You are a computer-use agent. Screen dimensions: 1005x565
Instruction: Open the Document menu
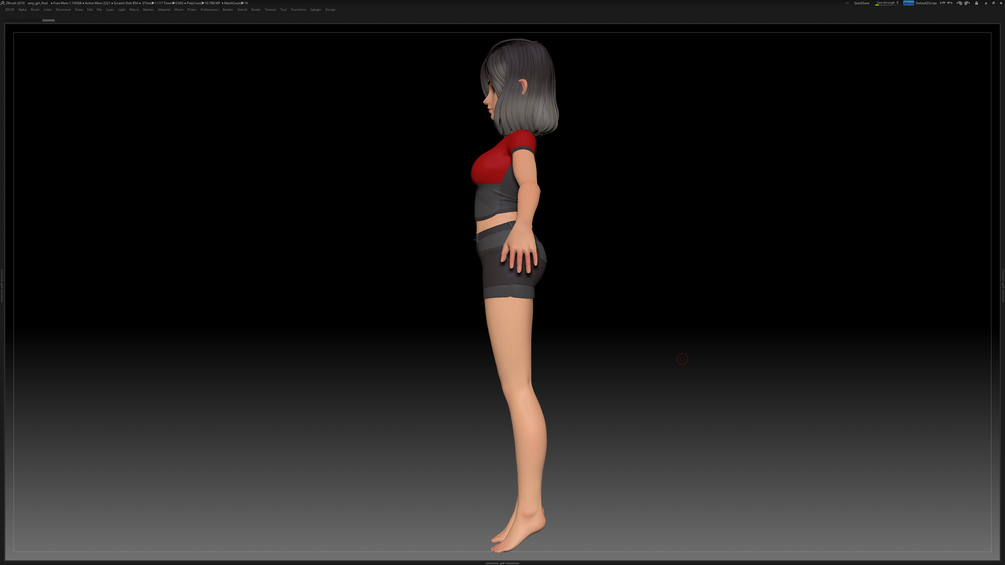pyautogui.click(x=63, y=10)
